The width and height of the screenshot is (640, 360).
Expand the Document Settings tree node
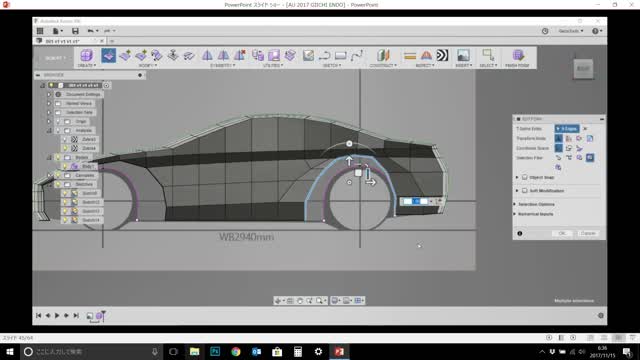click(49, 94)
